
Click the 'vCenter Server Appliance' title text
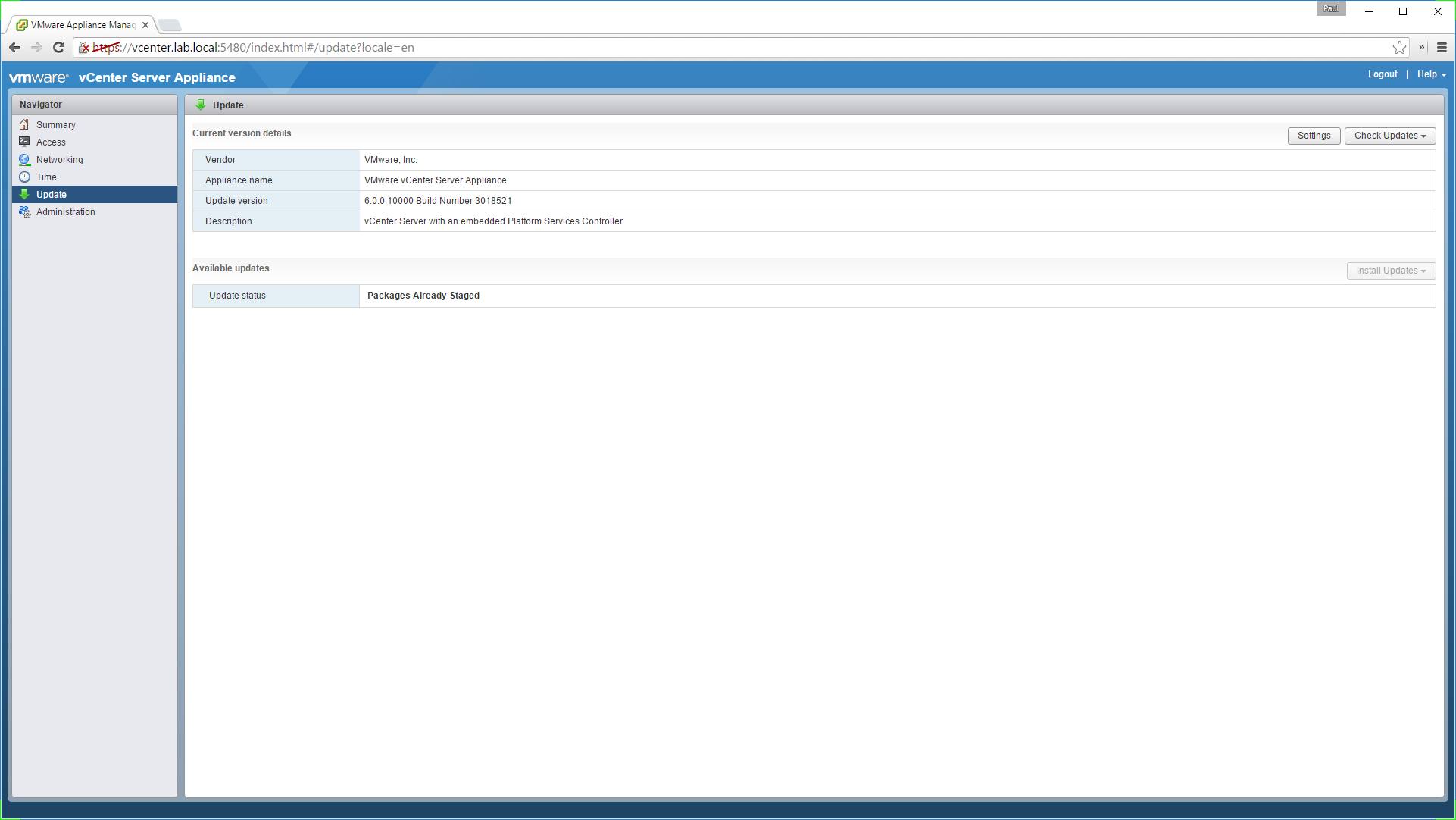coord(157,77)
